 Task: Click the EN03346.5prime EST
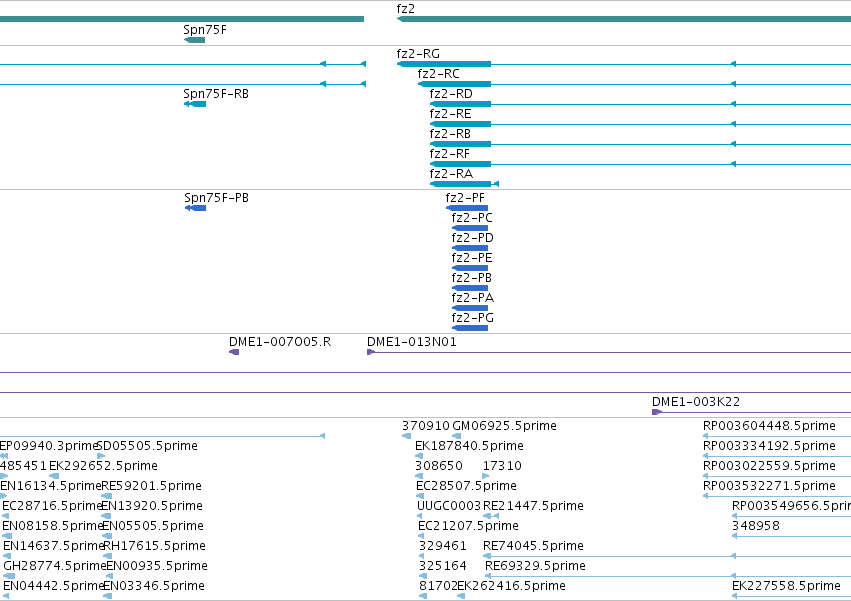(x=107, y=596)
